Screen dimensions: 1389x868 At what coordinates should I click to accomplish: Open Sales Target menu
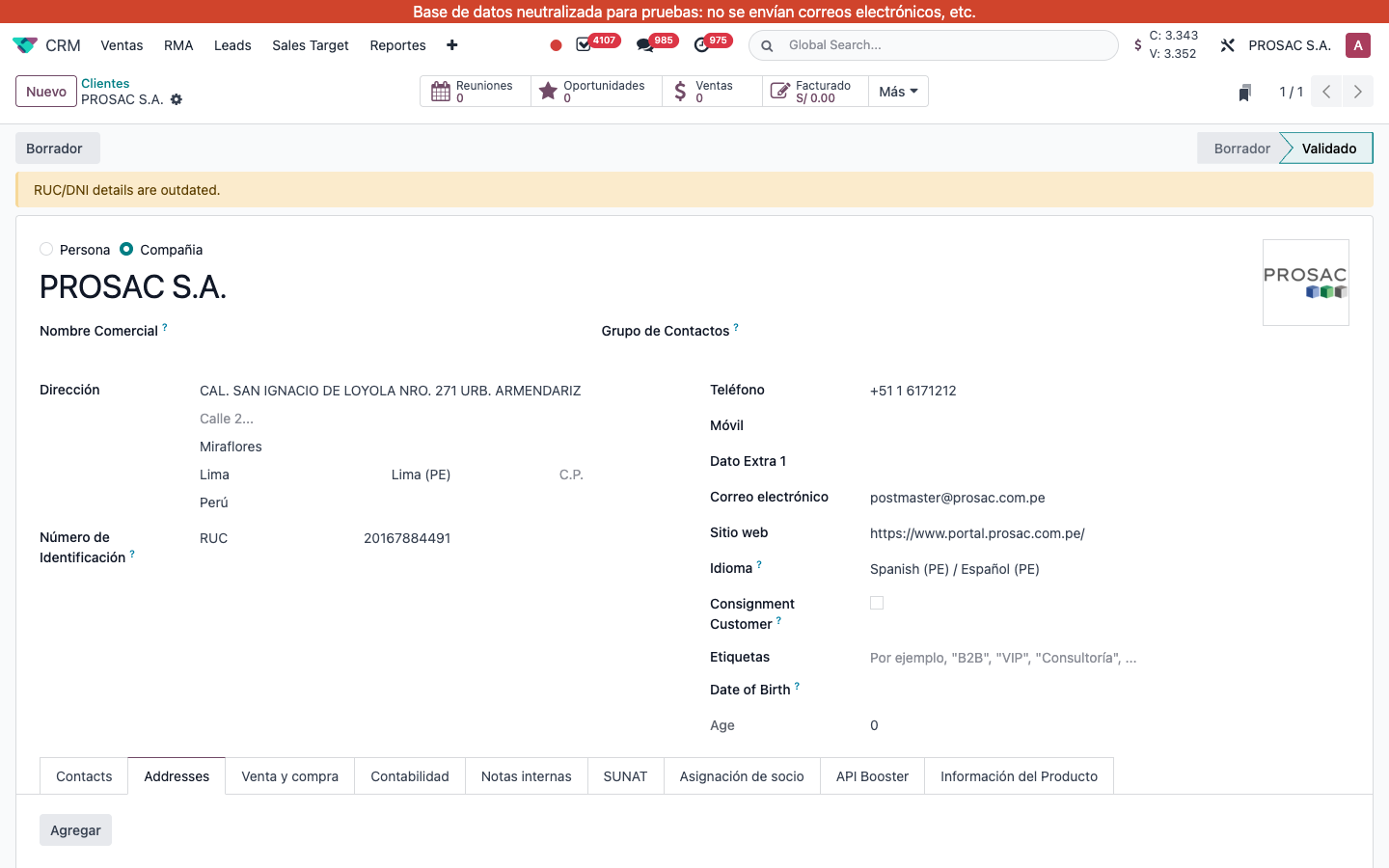coord(311,45)
